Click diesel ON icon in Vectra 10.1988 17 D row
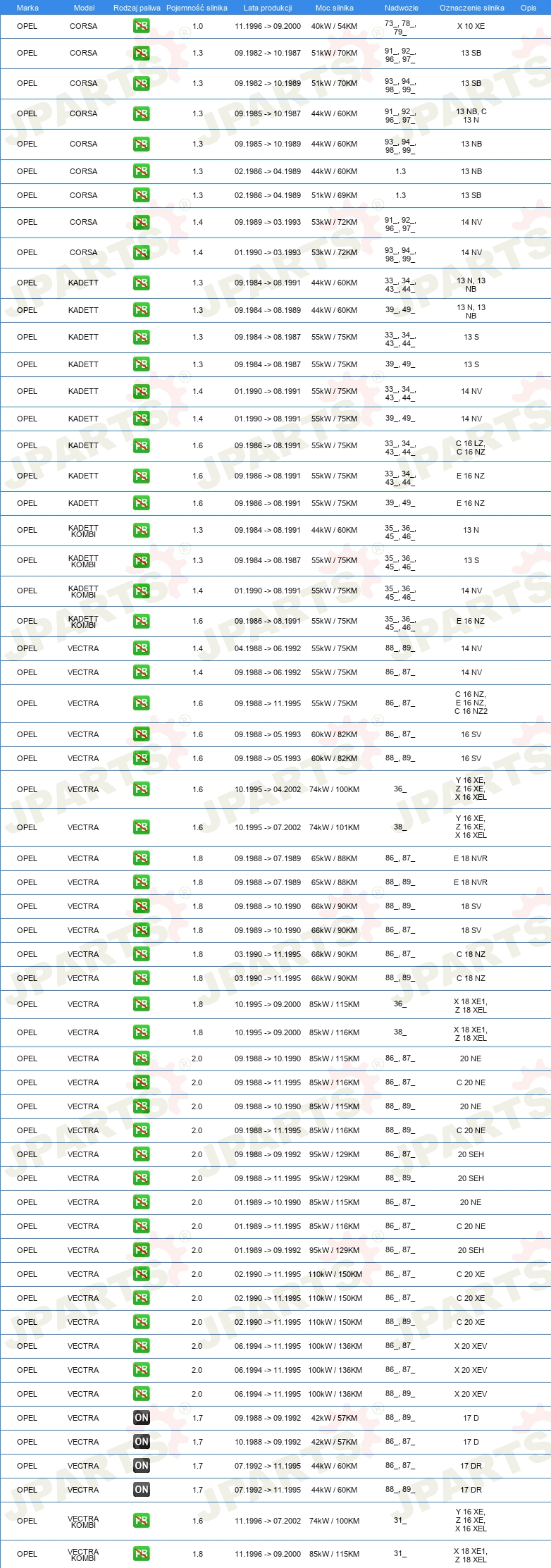This screenshot has height=1568, width=551. [x=142, y=1442]
